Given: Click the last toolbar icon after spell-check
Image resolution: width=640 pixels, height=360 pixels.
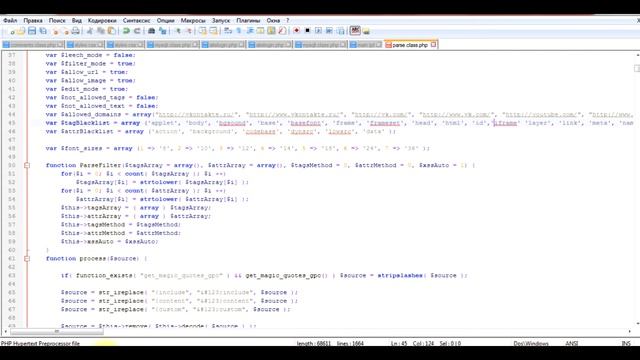Looking at the screenshot, I should pos(366,31).
